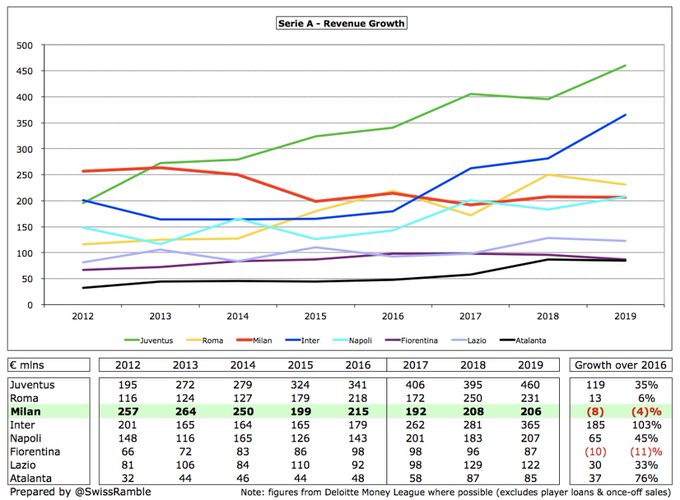Click Atalanta 2012 revenue value 32
Viewport: 680px width, 500px height.
tap(128, 478)
